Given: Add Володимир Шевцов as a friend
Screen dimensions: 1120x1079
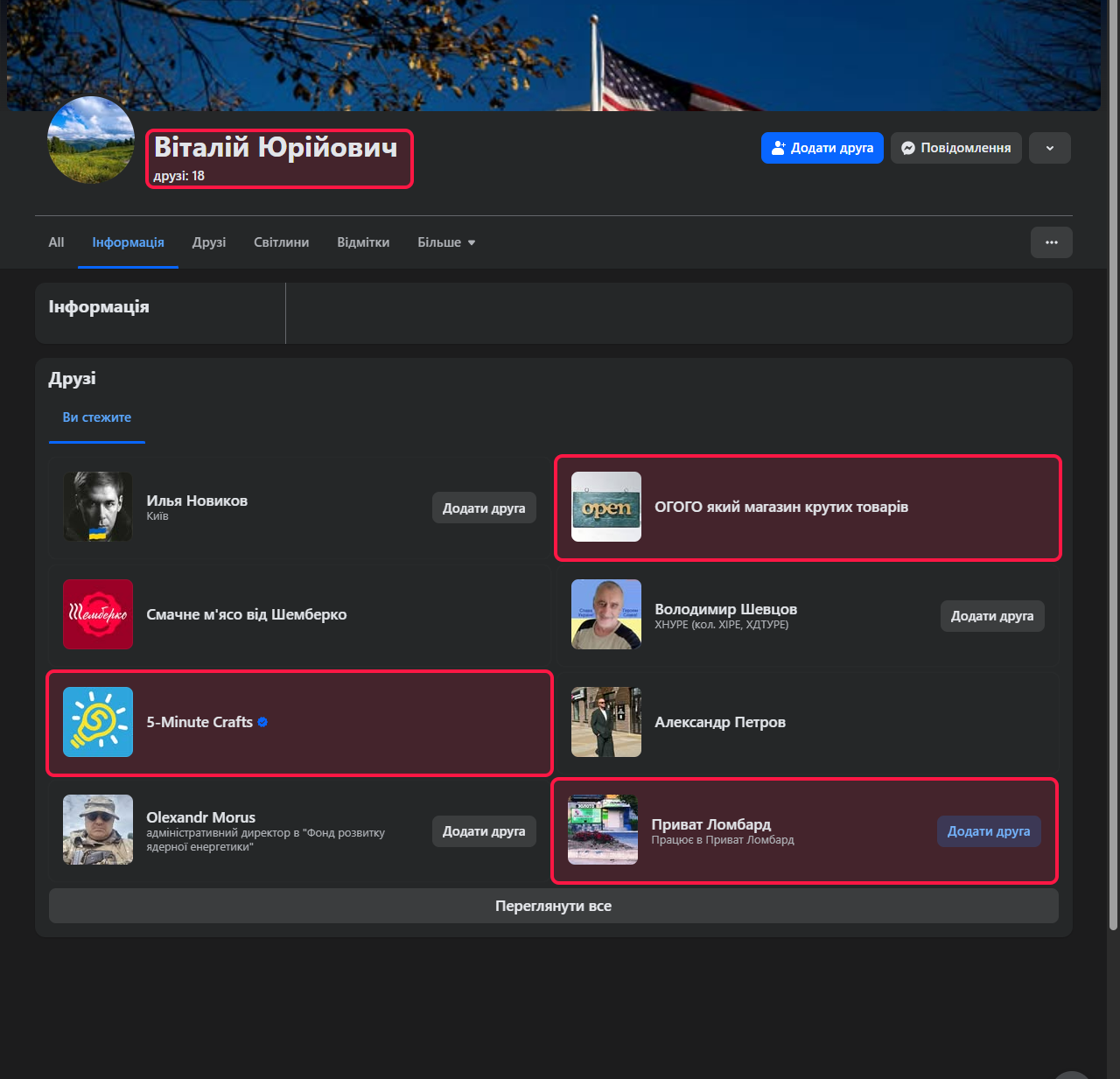Looking at the screenshot, I should (x=992, y=616).
